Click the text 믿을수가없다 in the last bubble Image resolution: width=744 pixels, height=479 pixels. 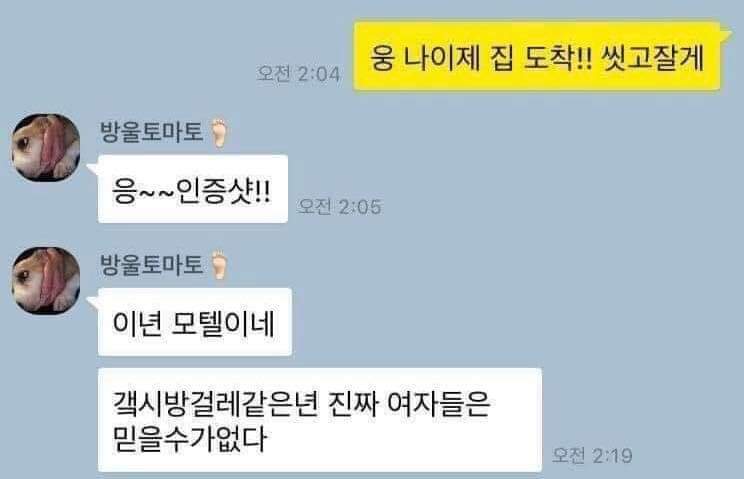189,439
